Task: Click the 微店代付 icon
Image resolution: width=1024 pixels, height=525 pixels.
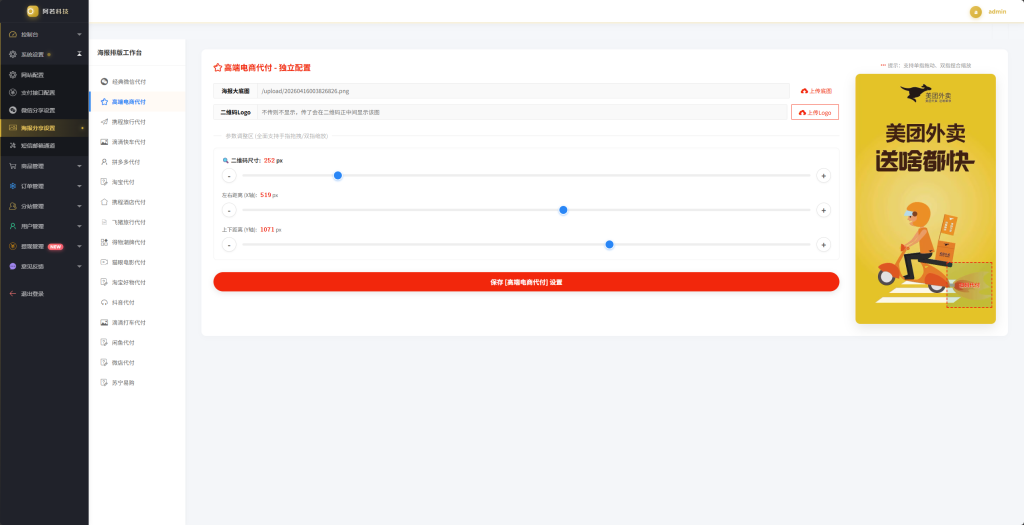Action: click(x=104, y=362)
